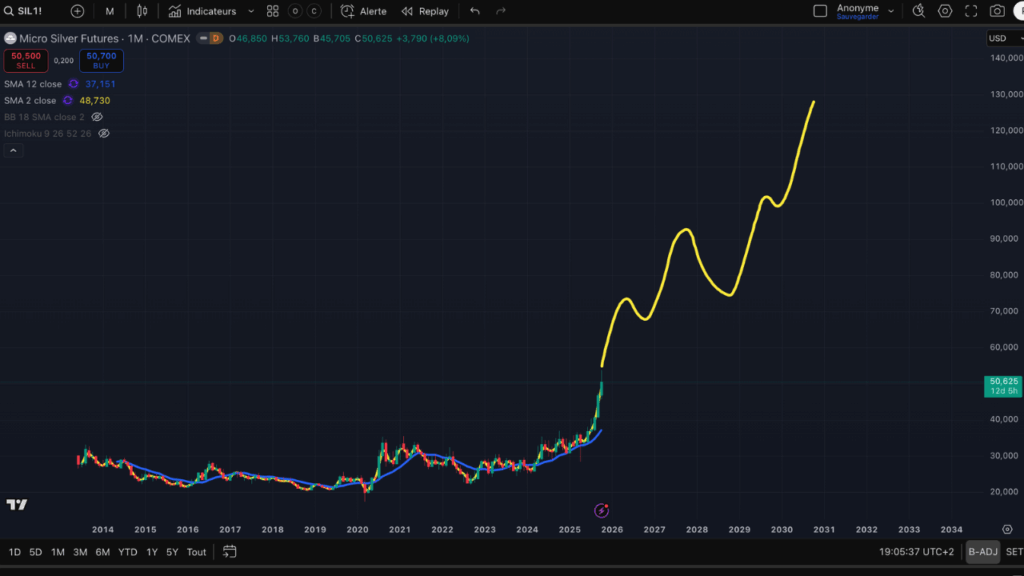Open the candlestick chart type selector
The height and width of the screenshot is (576, 1024).
pos(142,11)
